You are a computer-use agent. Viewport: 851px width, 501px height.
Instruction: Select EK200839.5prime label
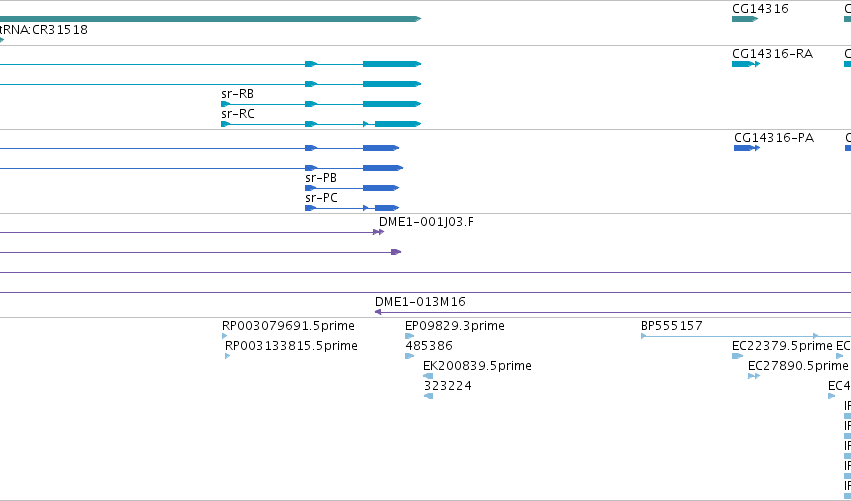[477, 366]
